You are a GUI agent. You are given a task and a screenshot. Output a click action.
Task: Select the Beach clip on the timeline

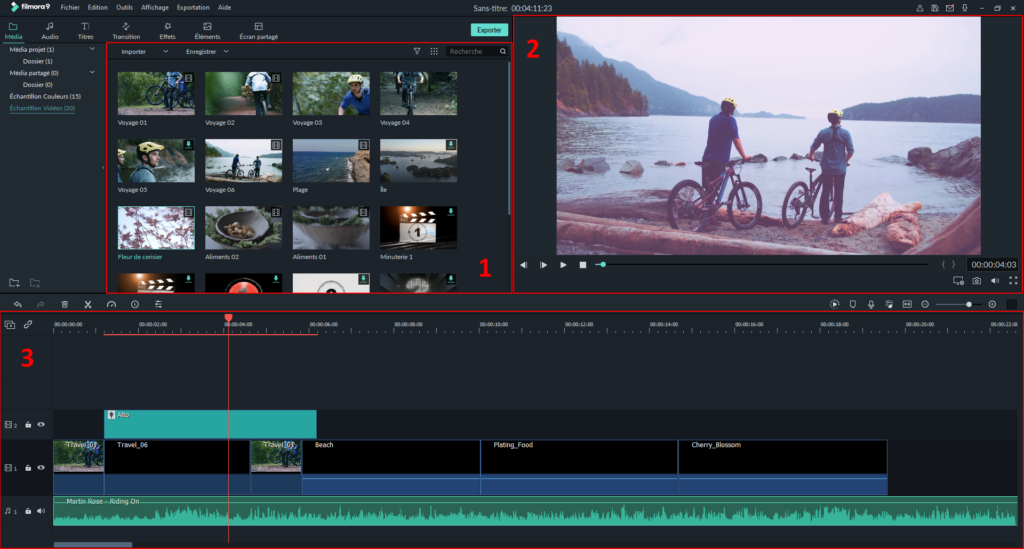coord(391,467)
